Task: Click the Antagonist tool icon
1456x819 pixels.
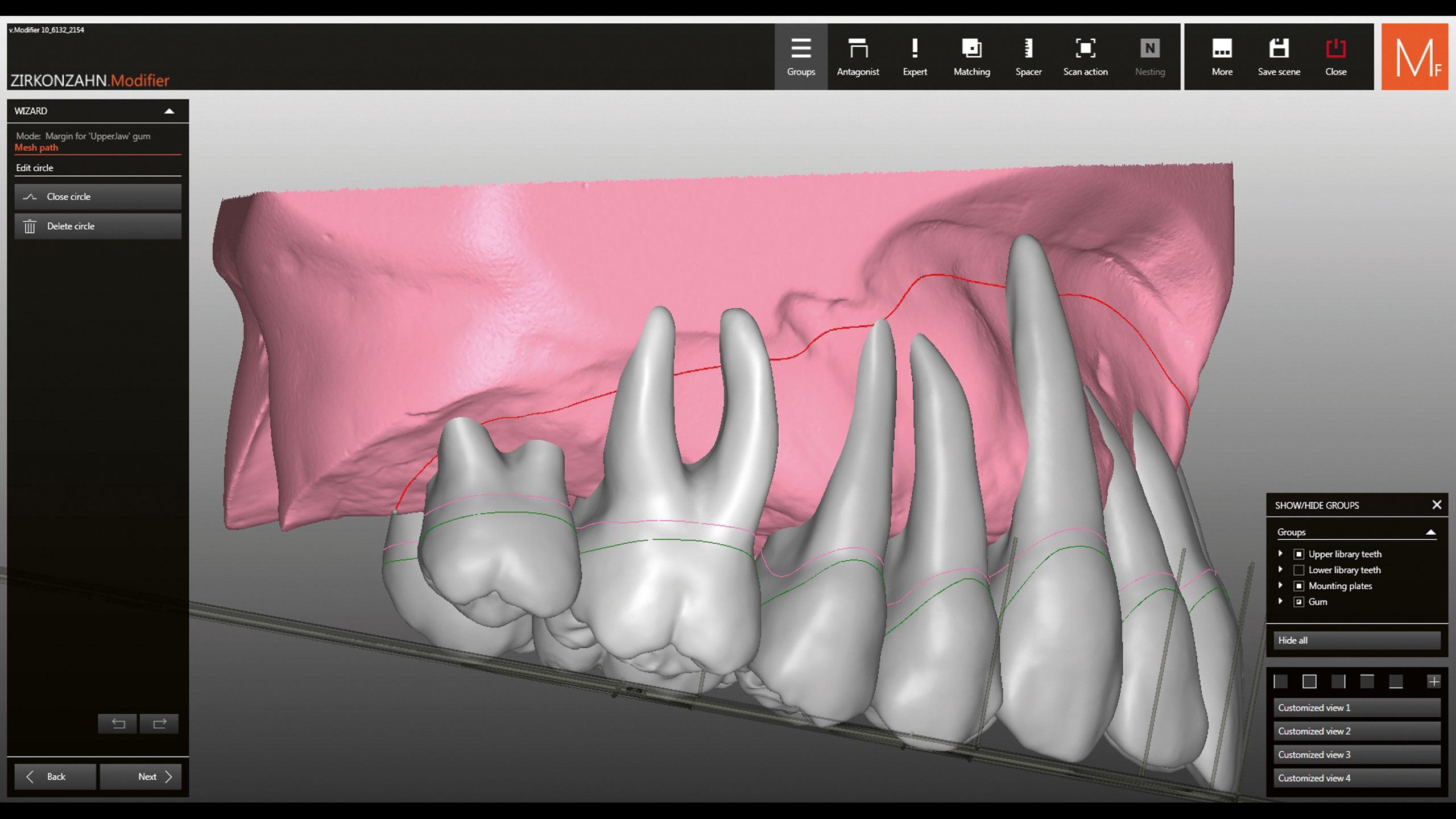Action: (x=858, y=56)
